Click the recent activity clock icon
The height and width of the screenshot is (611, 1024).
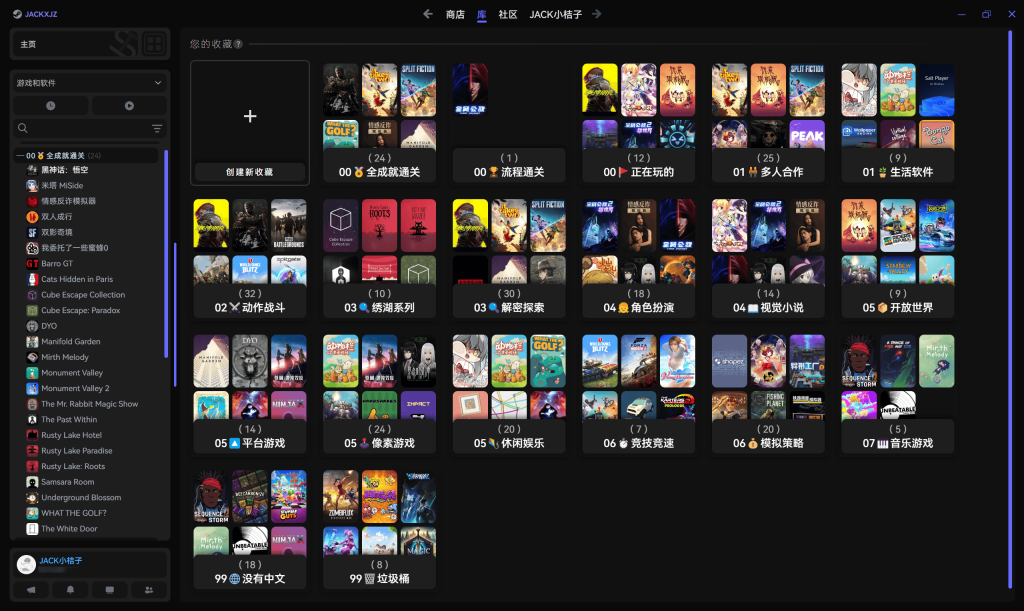click(51, 105)
